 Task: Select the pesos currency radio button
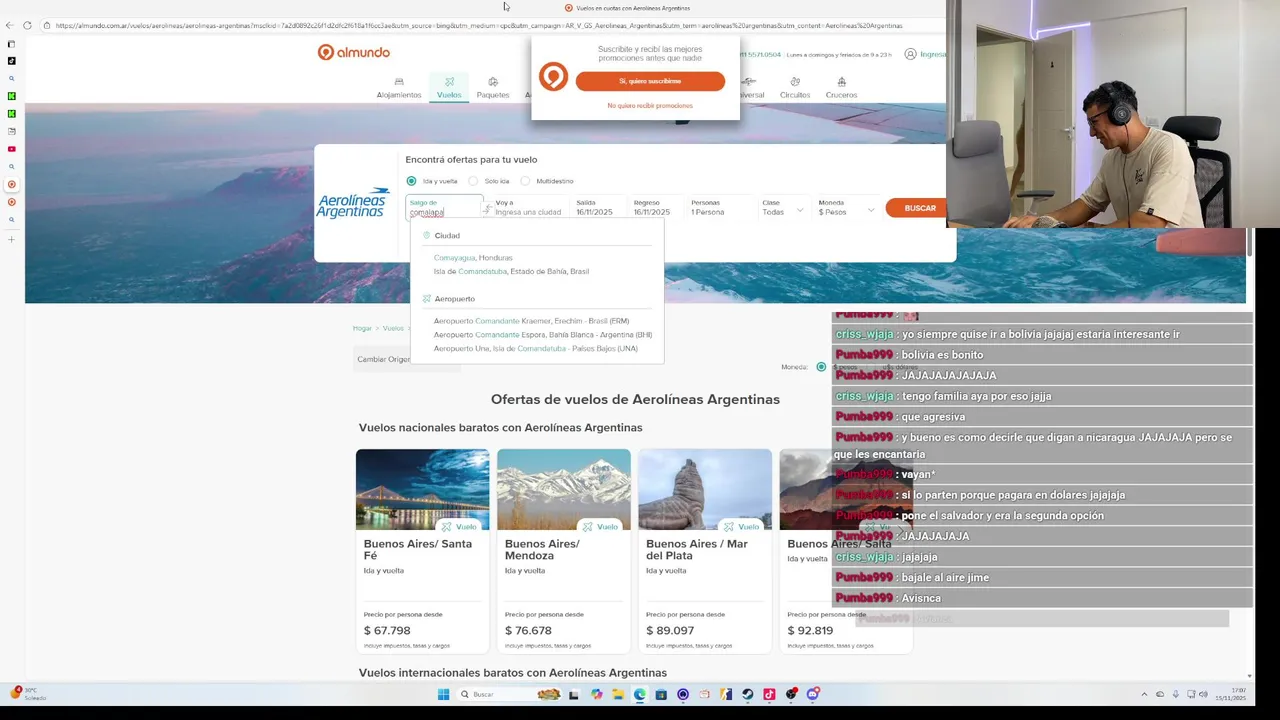coord(821,367)
